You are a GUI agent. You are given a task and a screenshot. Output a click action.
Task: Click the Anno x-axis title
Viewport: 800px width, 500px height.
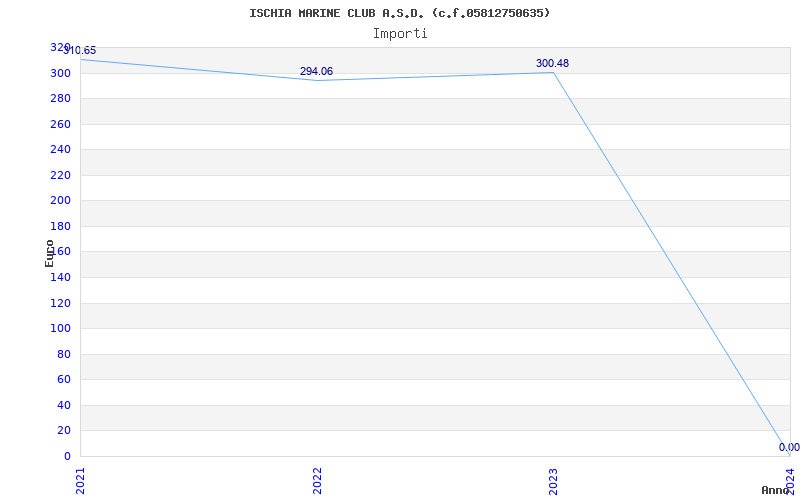click(x=775, y=490)
